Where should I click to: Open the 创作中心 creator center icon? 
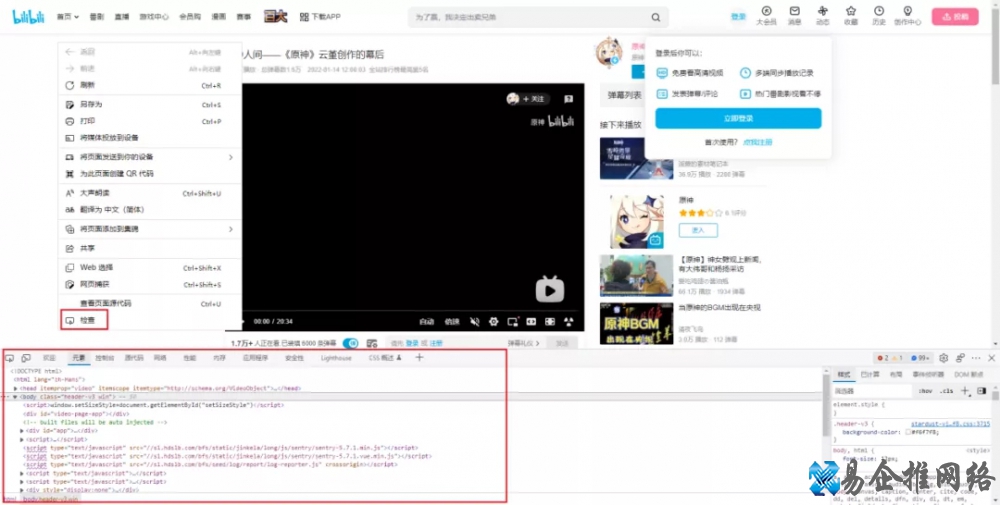click(908, 11)
